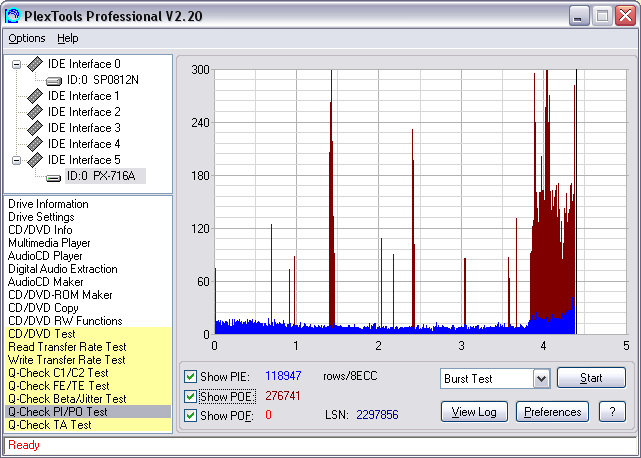Image resolution: width=641 pixels, height=458 pixels.
Task: Click the PlexTools app icon in title bar
Action: tap(12, 16)
